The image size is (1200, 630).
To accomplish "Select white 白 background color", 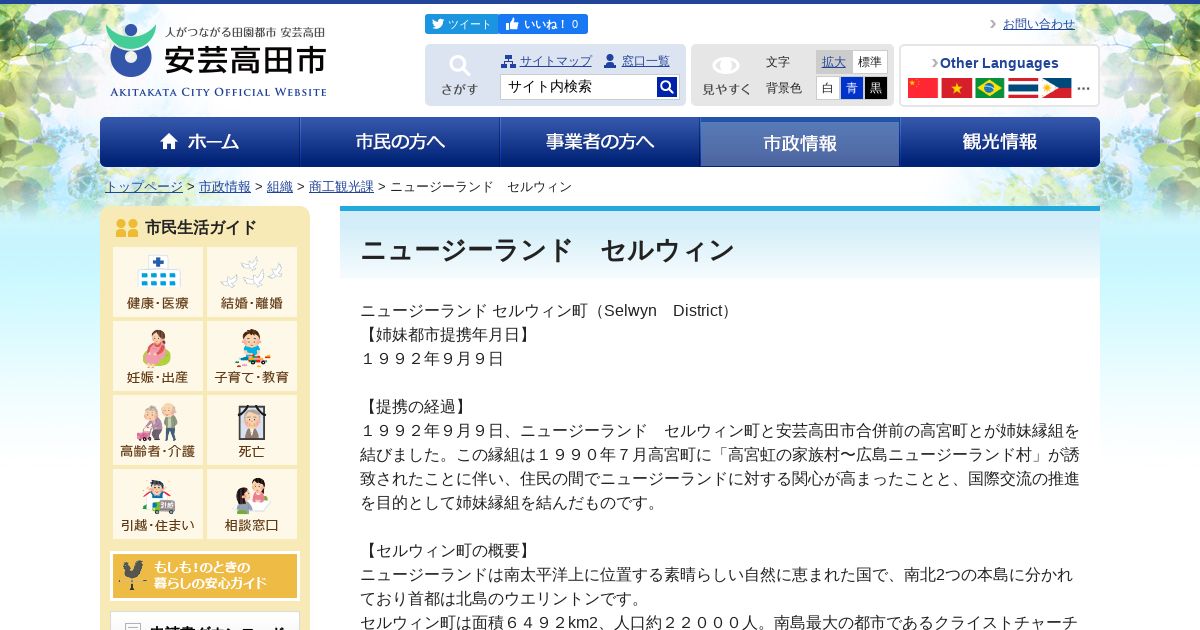I will coord(827,88).
